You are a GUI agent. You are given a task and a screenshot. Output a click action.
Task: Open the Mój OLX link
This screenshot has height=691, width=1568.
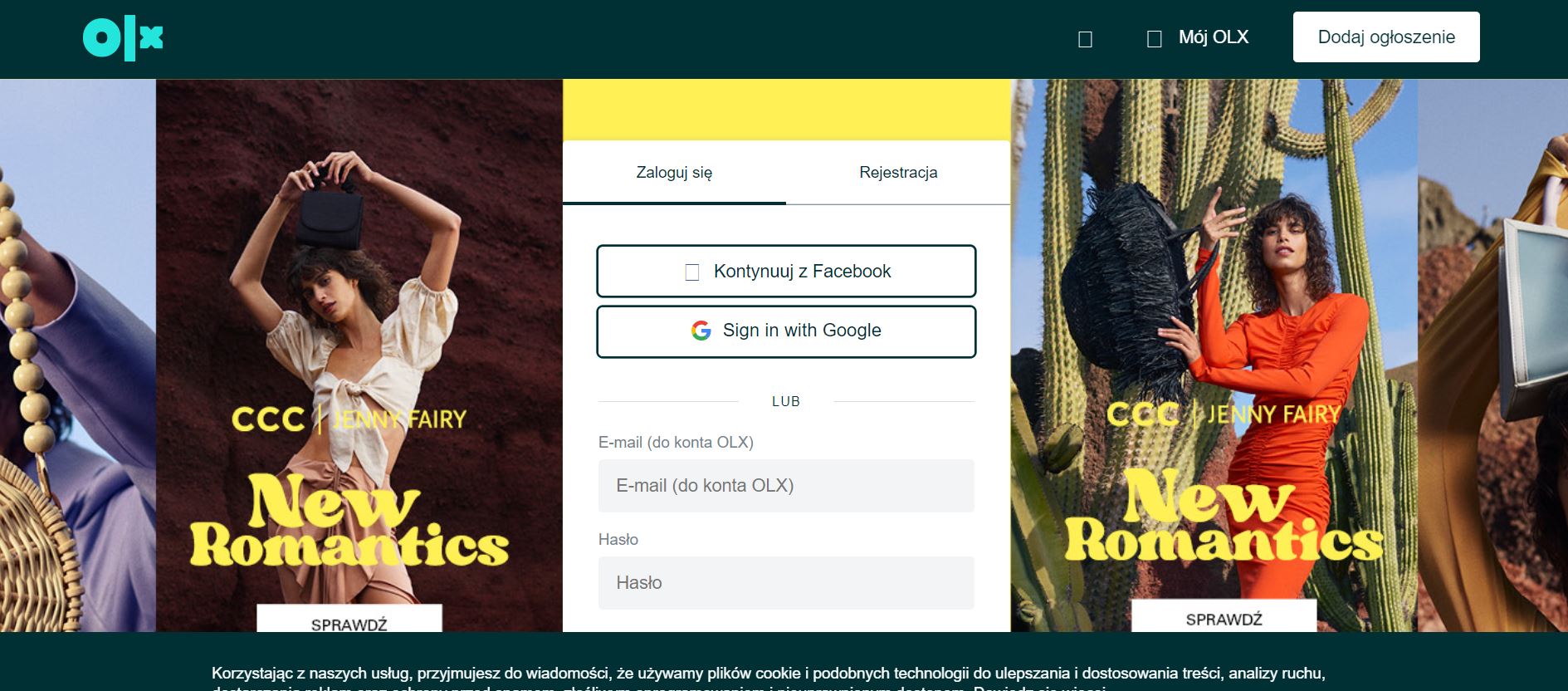[1214, 37]
